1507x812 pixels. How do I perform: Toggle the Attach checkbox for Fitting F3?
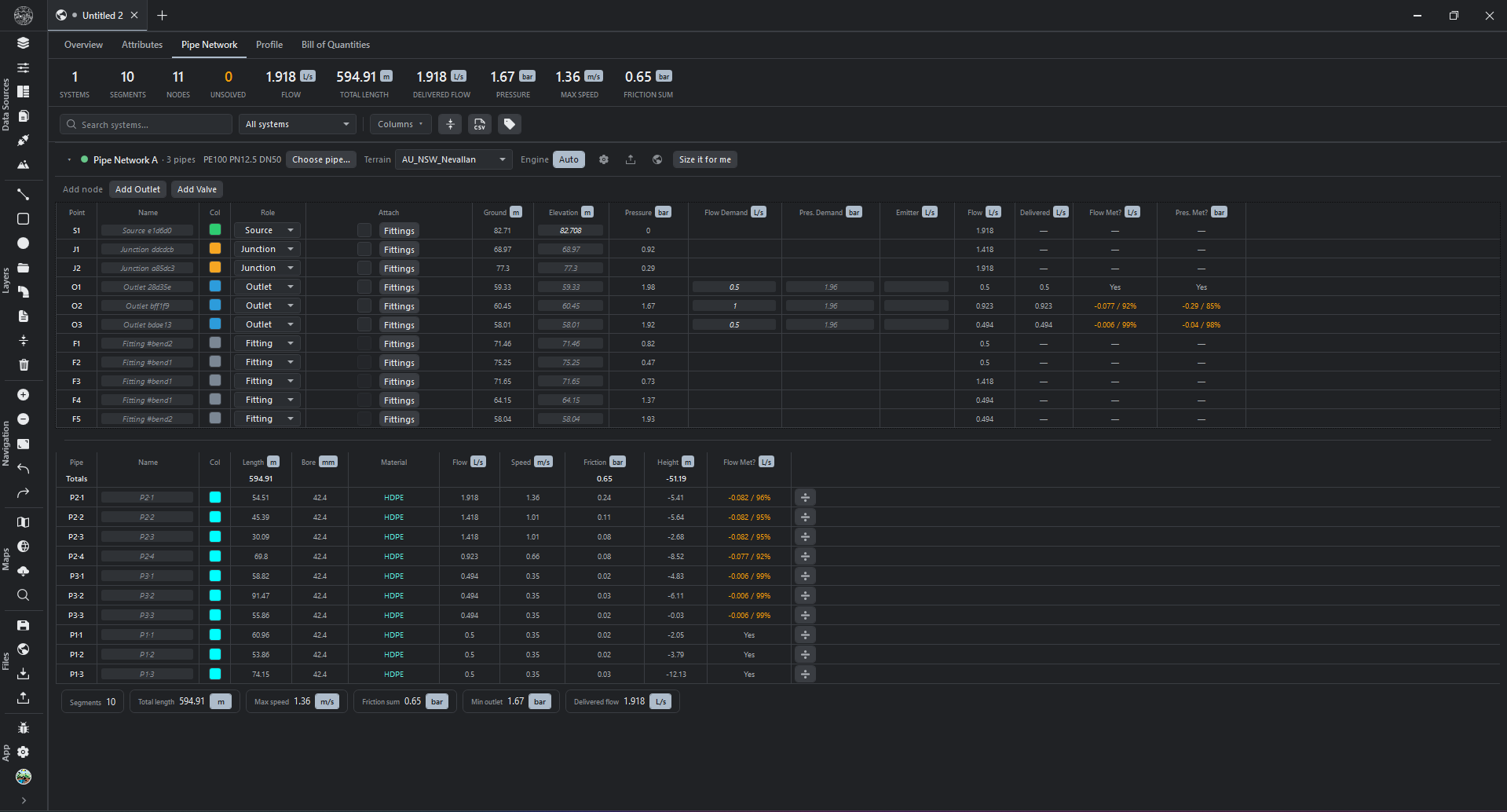point(364,381)
